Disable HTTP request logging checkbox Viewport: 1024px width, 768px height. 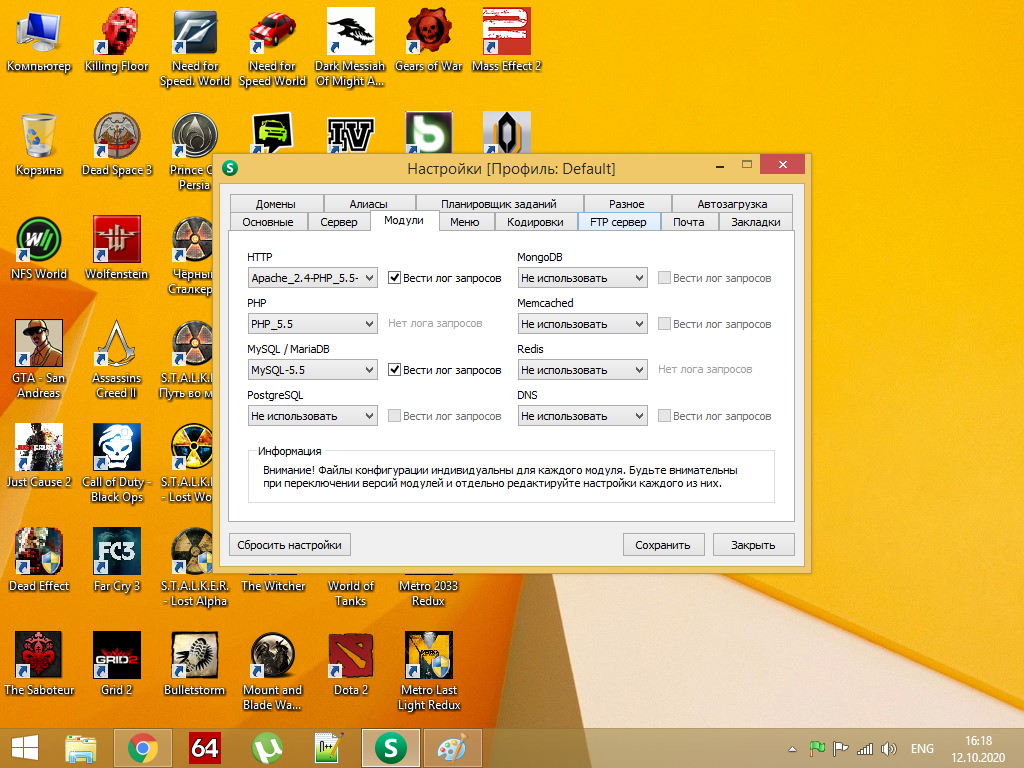pyautogui.click(x=395, y=278)
